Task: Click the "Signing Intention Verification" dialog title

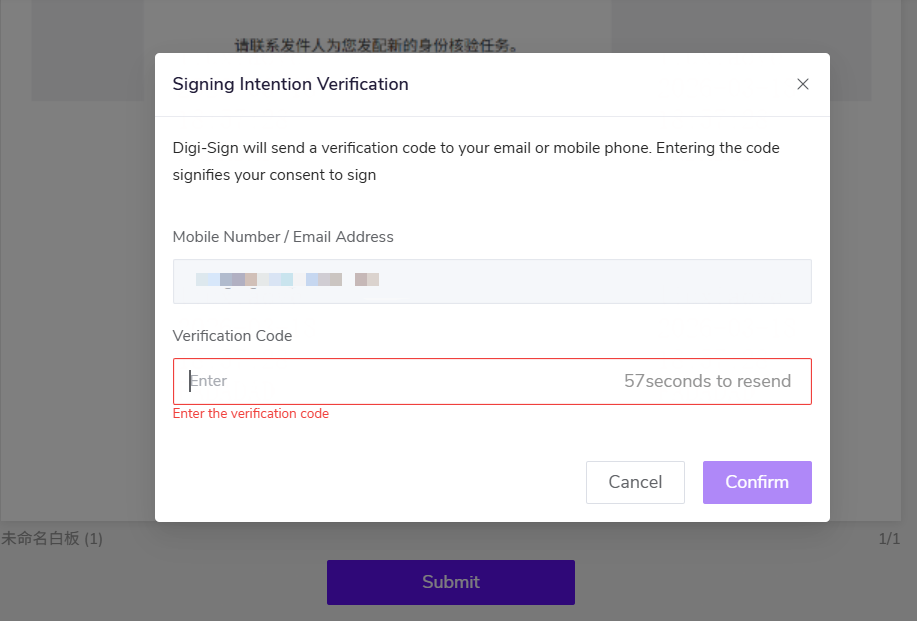Action: point(290,84)
